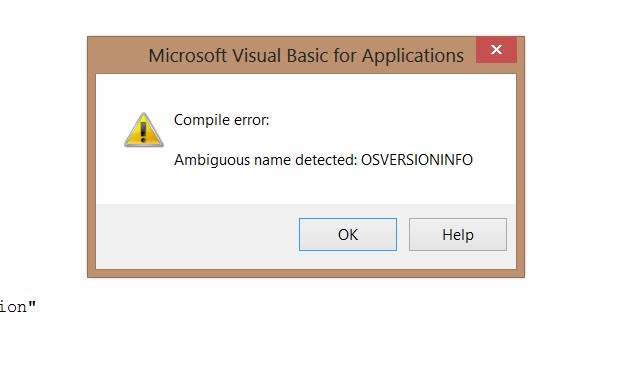Click the yellow warning triangle icon
The height and width of the screenshot is (380, 639).
tap(143, 130)
